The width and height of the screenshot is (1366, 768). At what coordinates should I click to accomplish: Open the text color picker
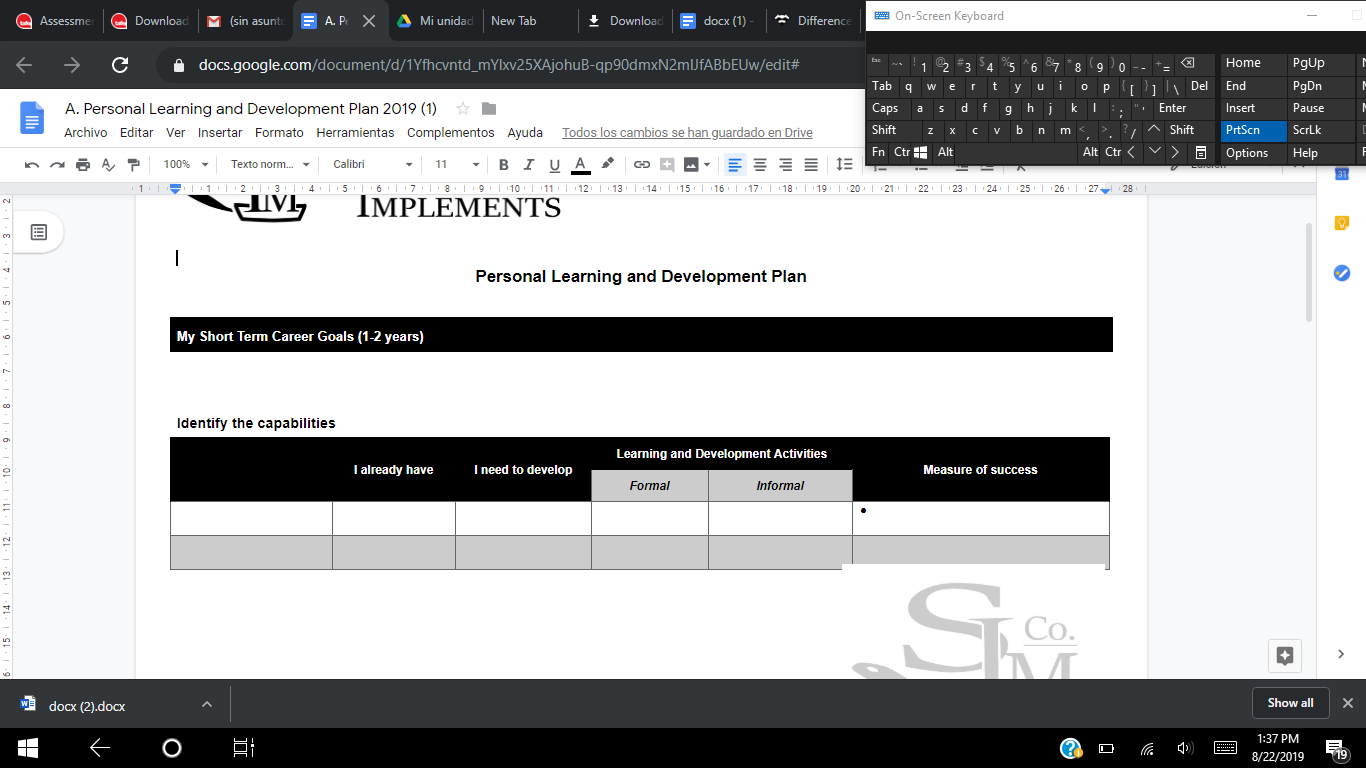tap(580, 165)
